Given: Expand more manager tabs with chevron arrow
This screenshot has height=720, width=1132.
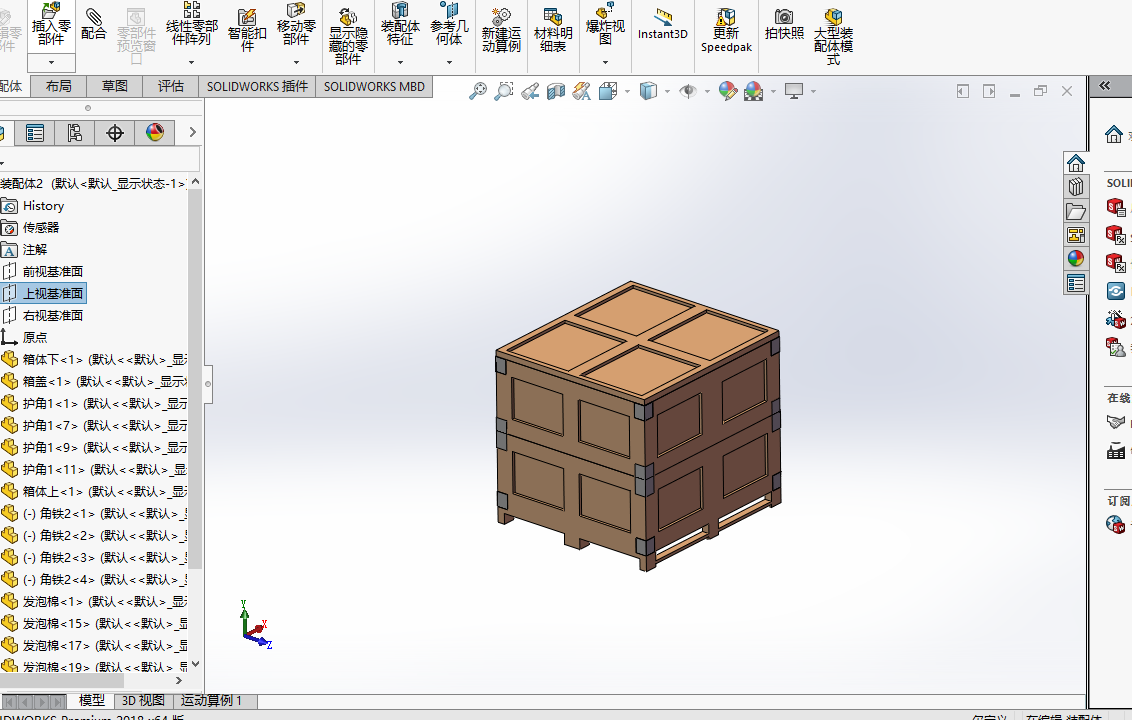Looking at the screenshot, I should coord(192,132).
